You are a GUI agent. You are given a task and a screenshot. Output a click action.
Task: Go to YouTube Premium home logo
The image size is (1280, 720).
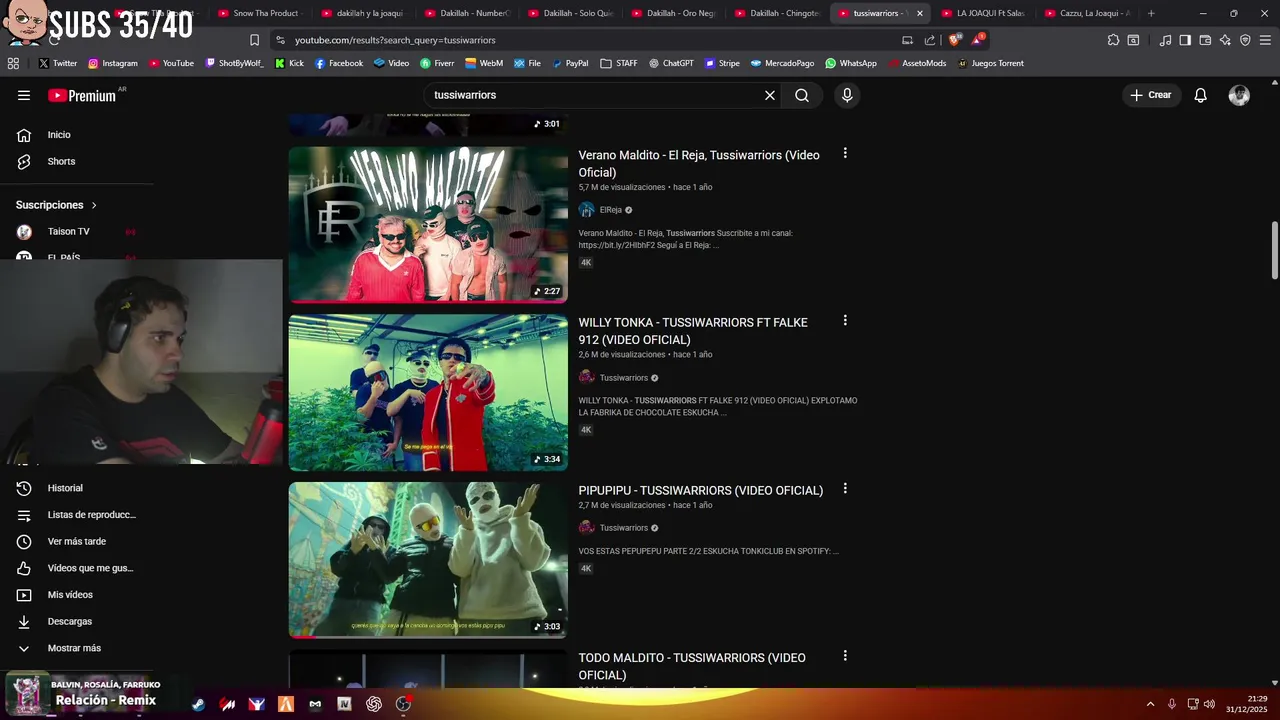[82, 95]
